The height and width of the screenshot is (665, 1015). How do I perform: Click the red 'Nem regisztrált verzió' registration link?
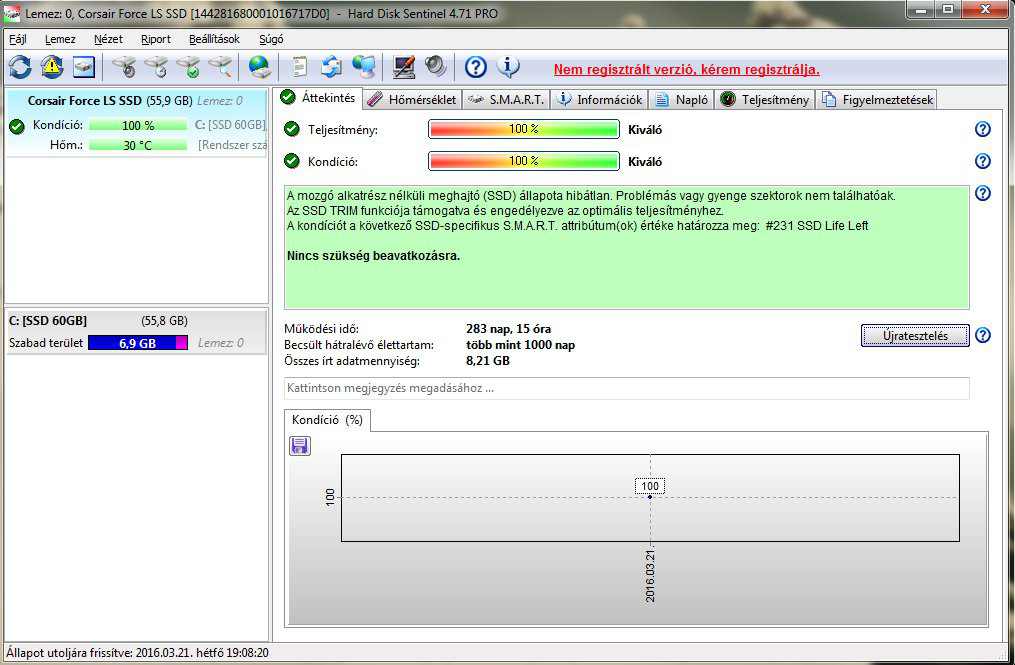click(x=686, y=69)
